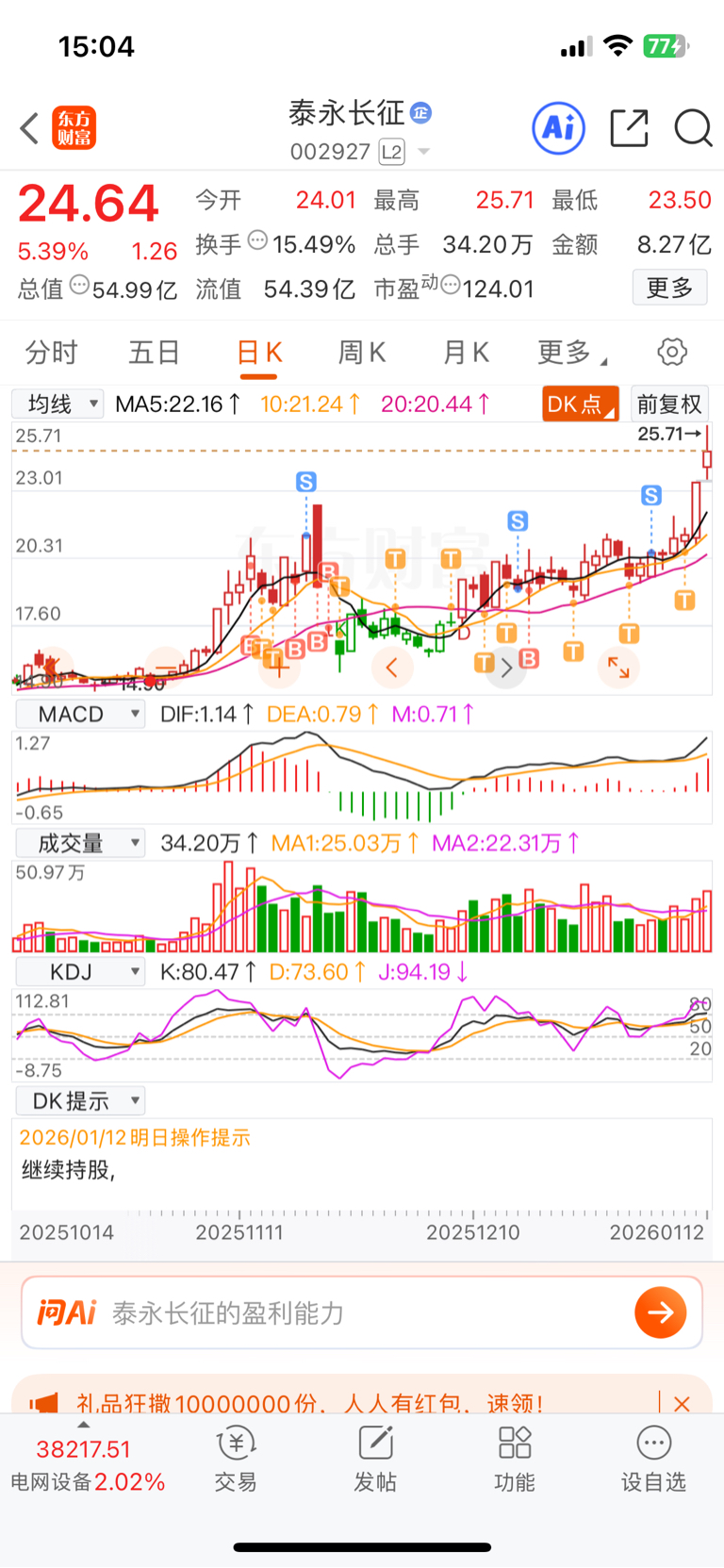This screenshot has width=724, height=1568.
Task: Open the 成交量 indicator dropdown
Action: point(80,843)
